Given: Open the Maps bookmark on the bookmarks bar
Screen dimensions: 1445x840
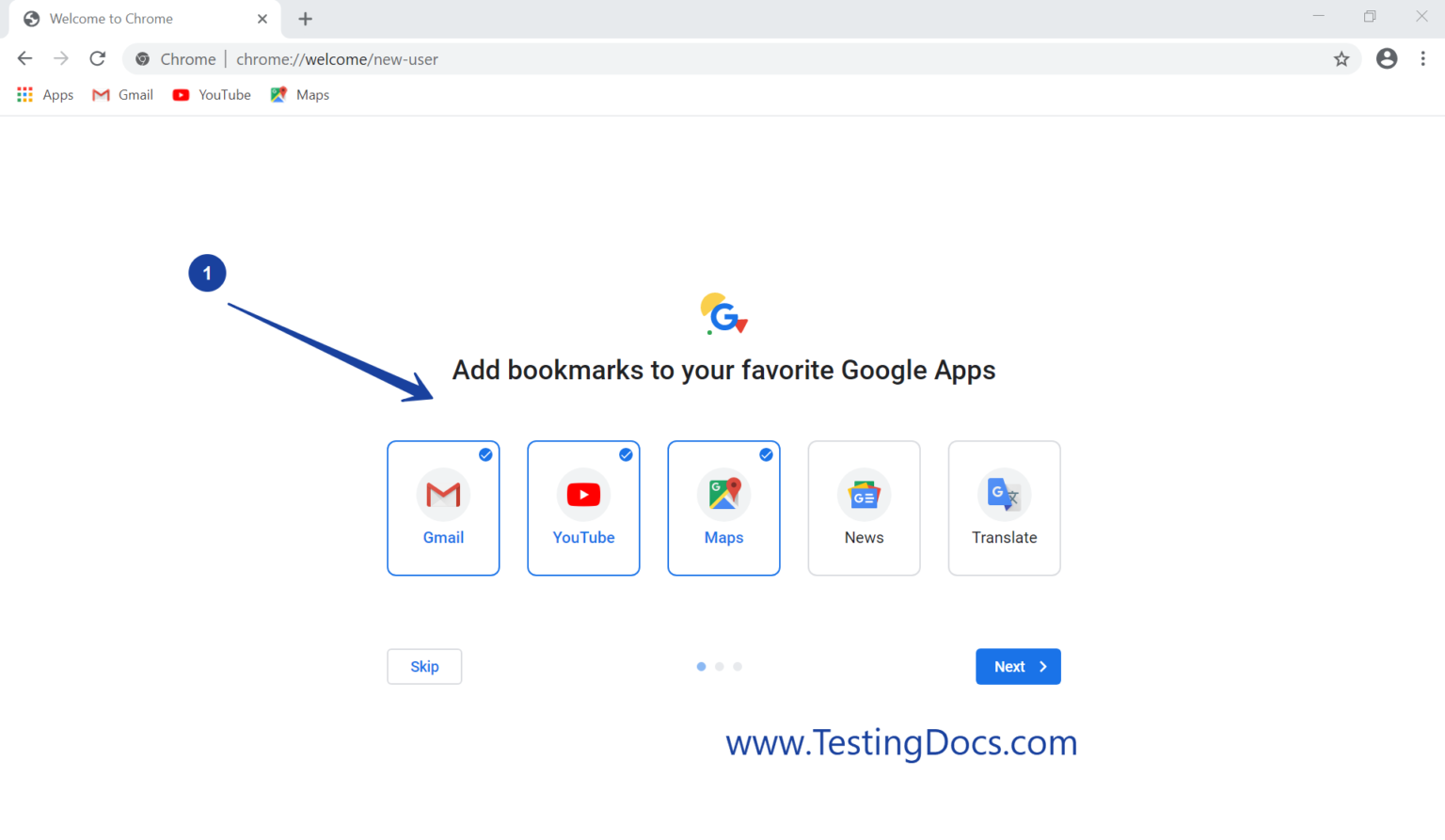Looking at the screenshot, I should click(299, 94).
